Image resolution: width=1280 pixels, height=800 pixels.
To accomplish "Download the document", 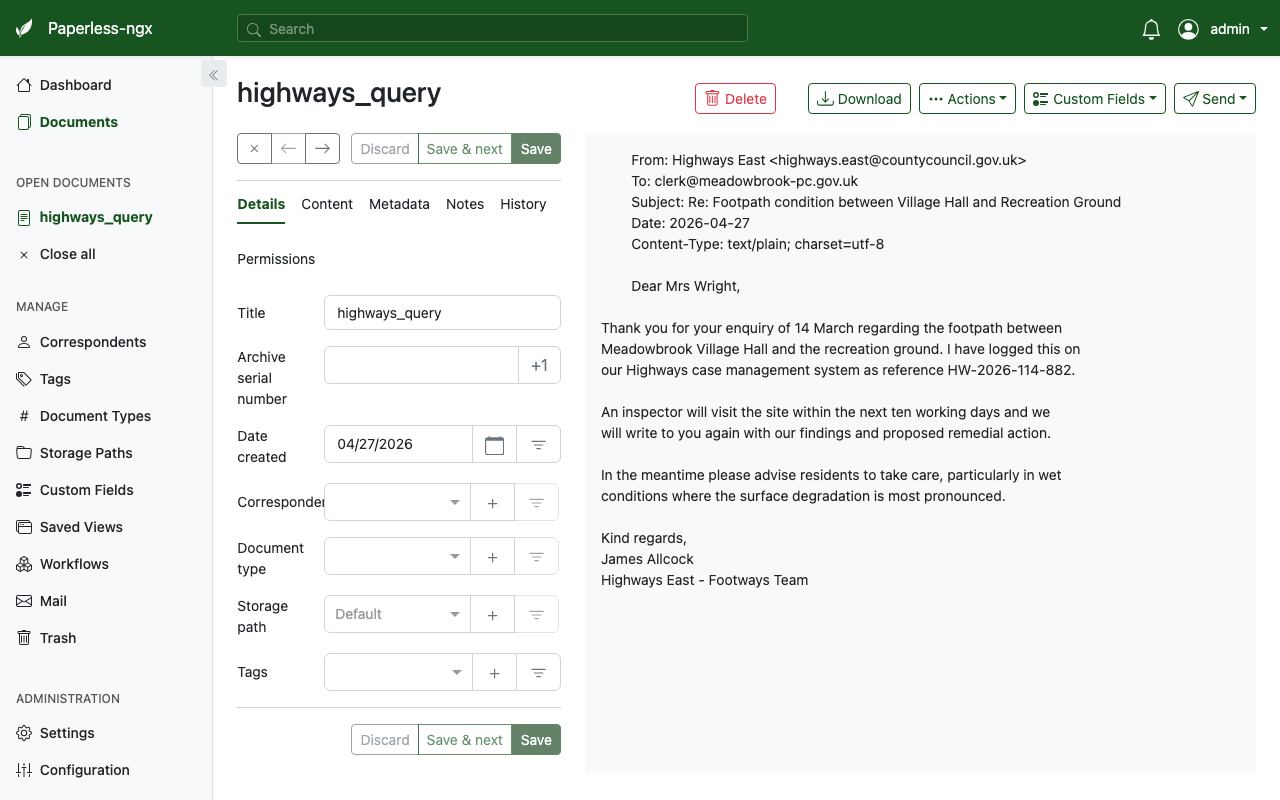I will (859, 98).
